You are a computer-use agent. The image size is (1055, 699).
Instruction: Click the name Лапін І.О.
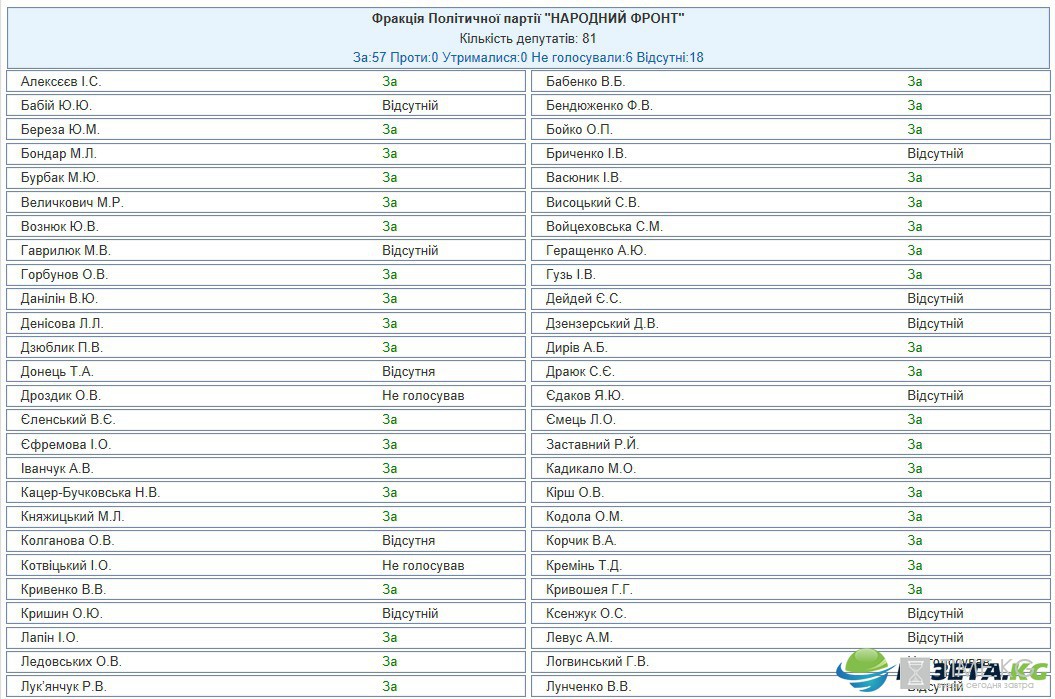[x=49, y=638]
